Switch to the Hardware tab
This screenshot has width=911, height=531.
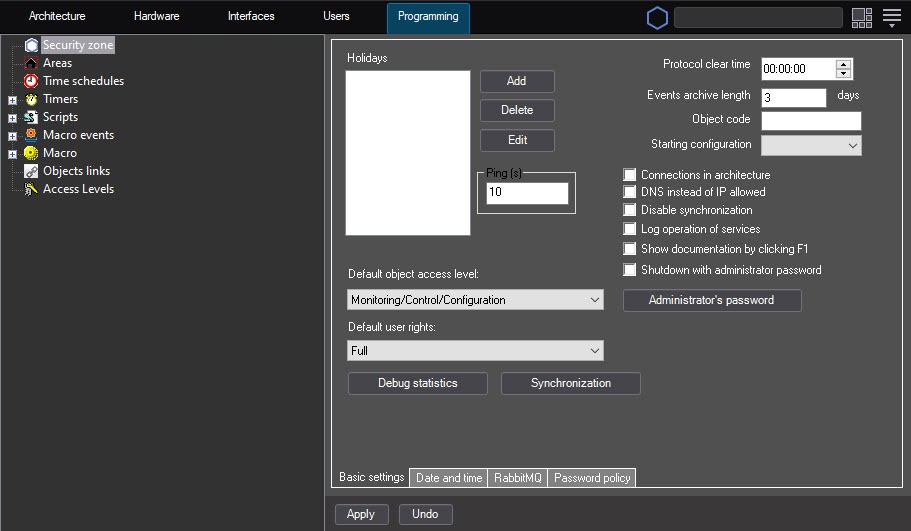point(156,17)
